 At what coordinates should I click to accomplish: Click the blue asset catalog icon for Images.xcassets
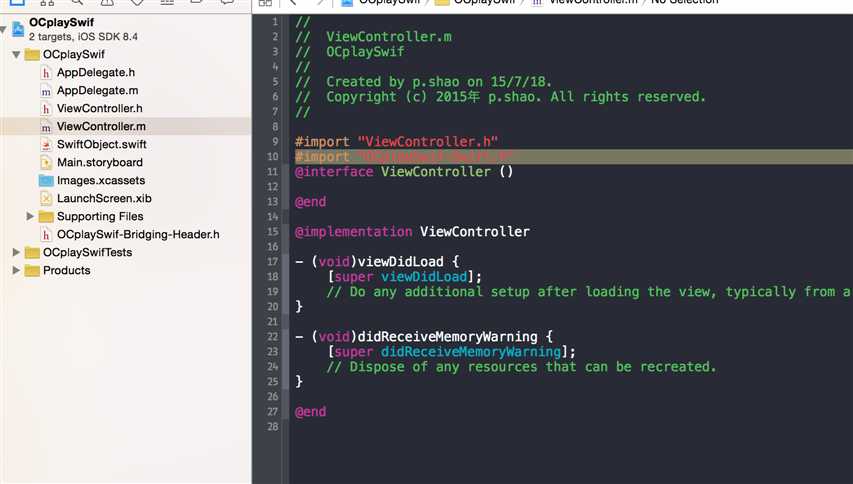point(46,180)
